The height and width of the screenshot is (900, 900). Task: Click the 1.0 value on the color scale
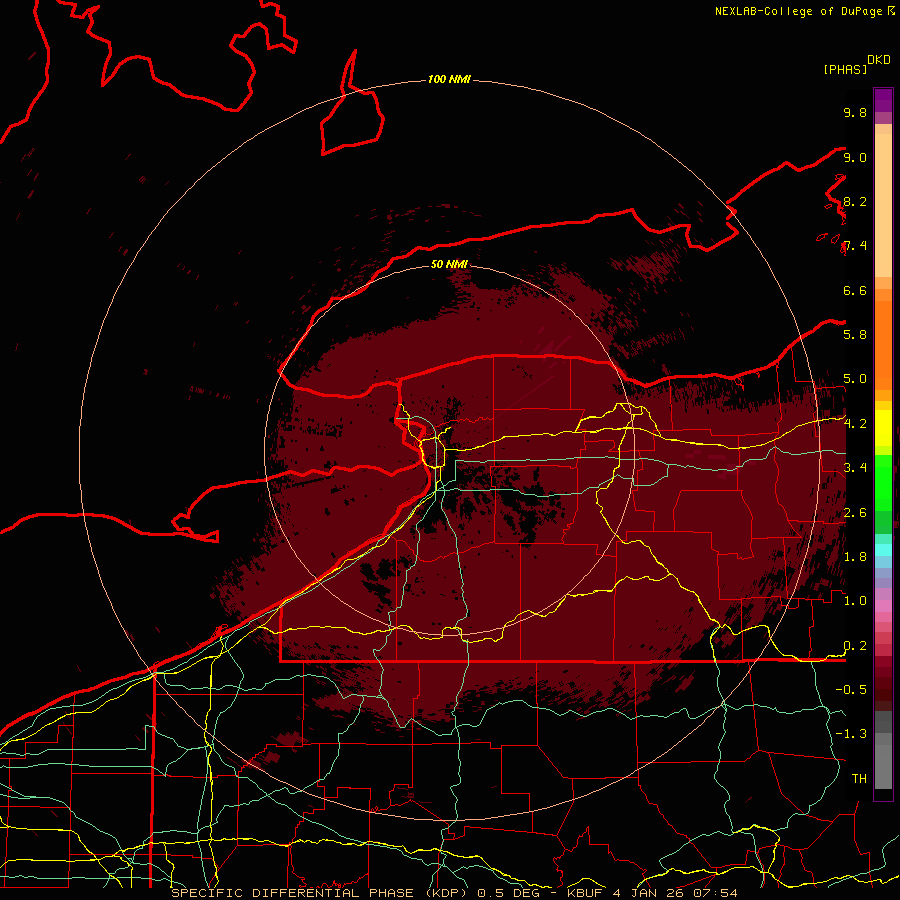click(855, 600)
